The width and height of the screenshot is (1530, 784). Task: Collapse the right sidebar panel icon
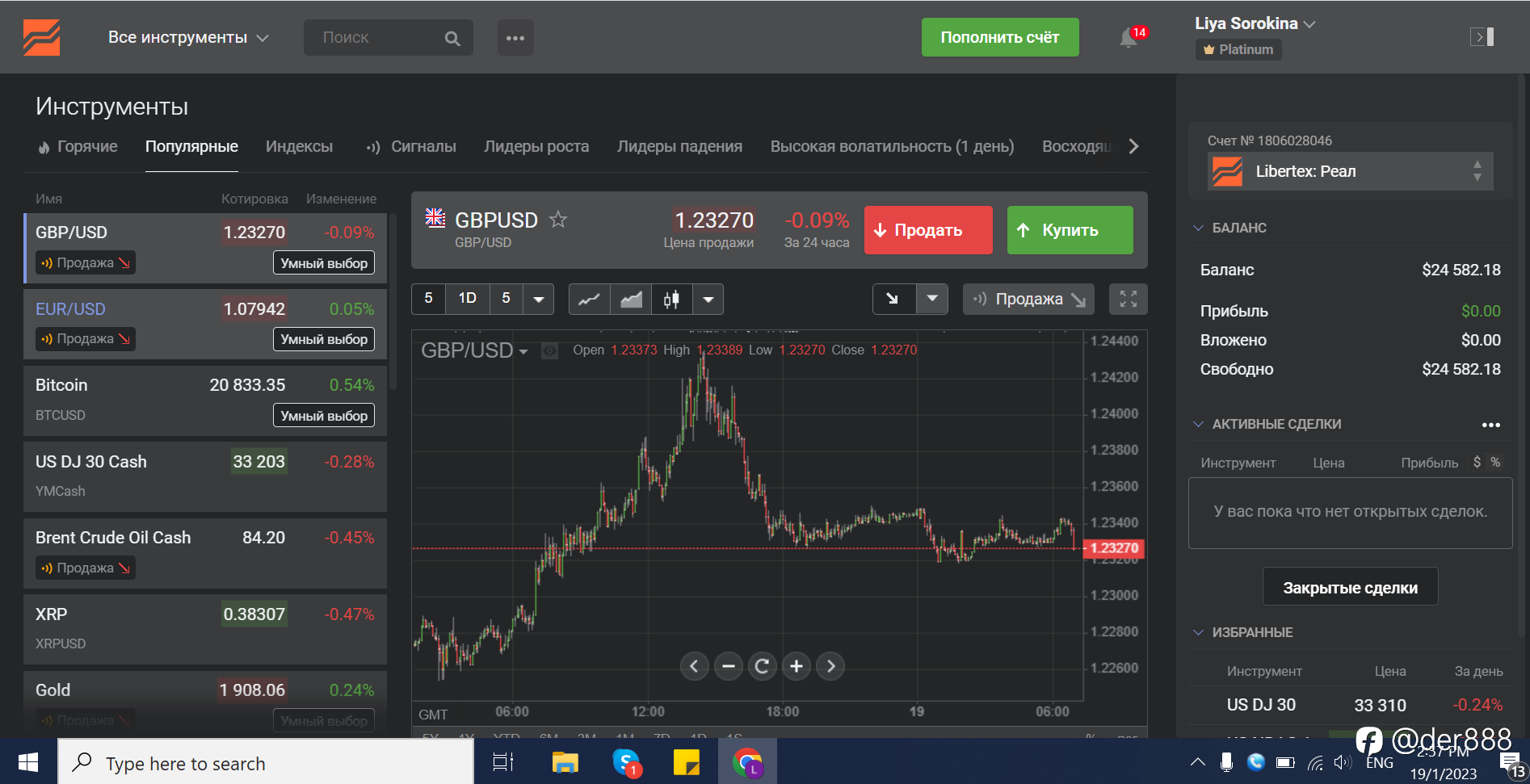(1482, 36)
